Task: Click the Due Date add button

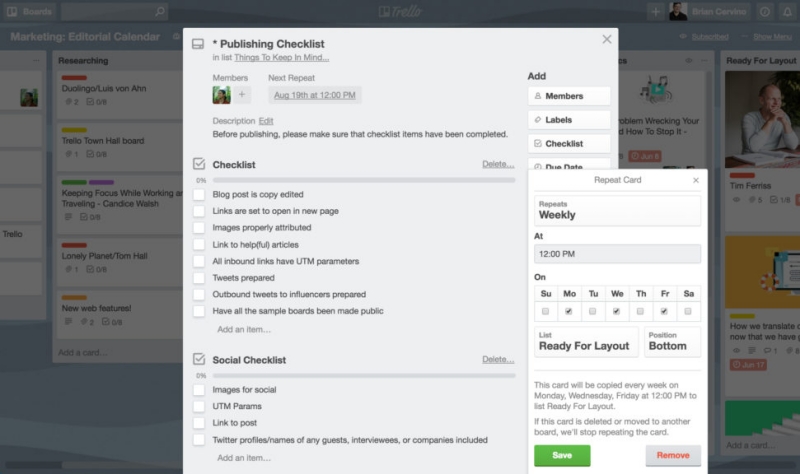Action: coord(569,164)
